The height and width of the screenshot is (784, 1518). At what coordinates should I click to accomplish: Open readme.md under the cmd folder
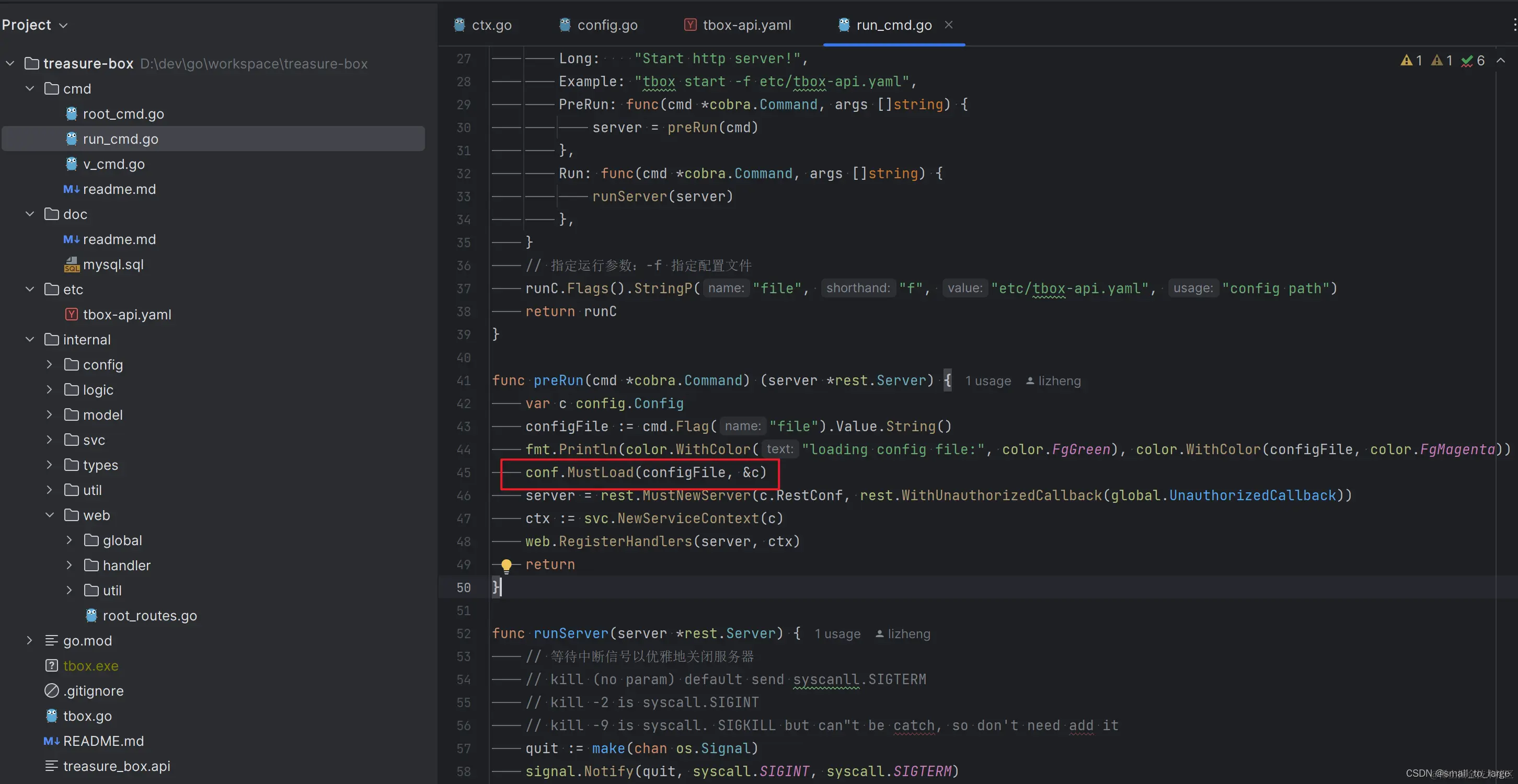119,189
